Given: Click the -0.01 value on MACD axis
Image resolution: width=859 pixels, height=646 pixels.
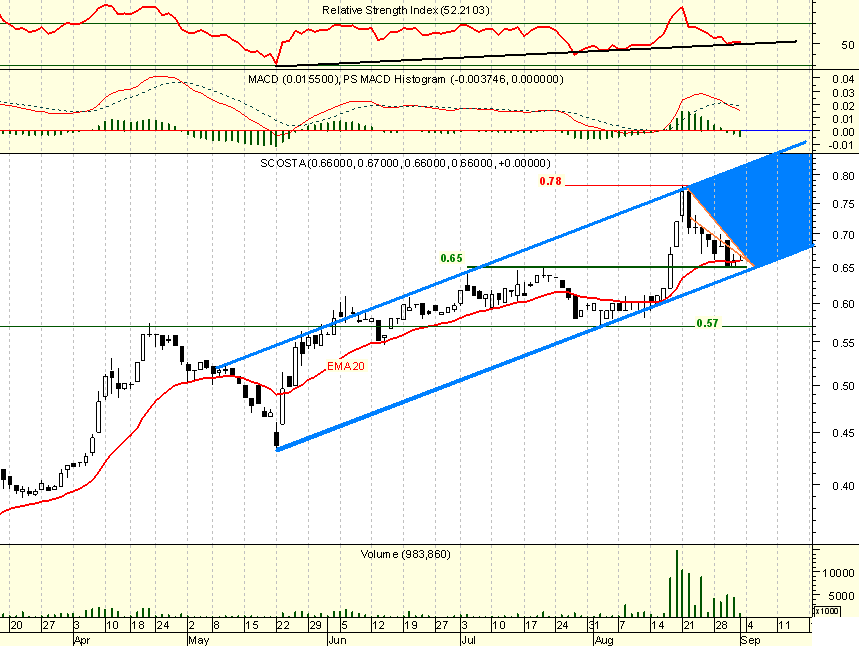Looking at the screenshot, I should [x=841, y=145].
